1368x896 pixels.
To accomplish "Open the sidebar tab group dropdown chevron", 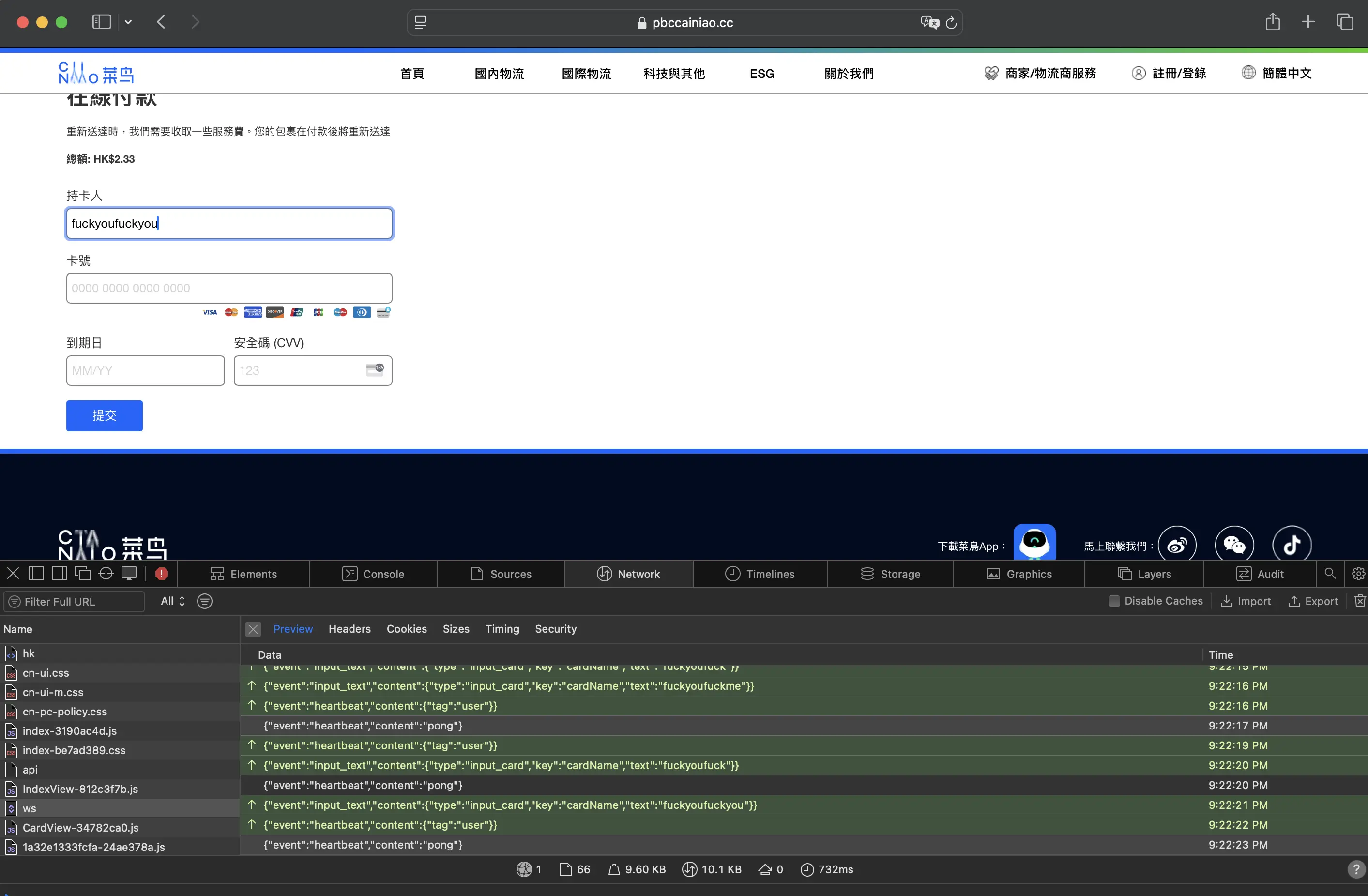I will tap(128, 22).
